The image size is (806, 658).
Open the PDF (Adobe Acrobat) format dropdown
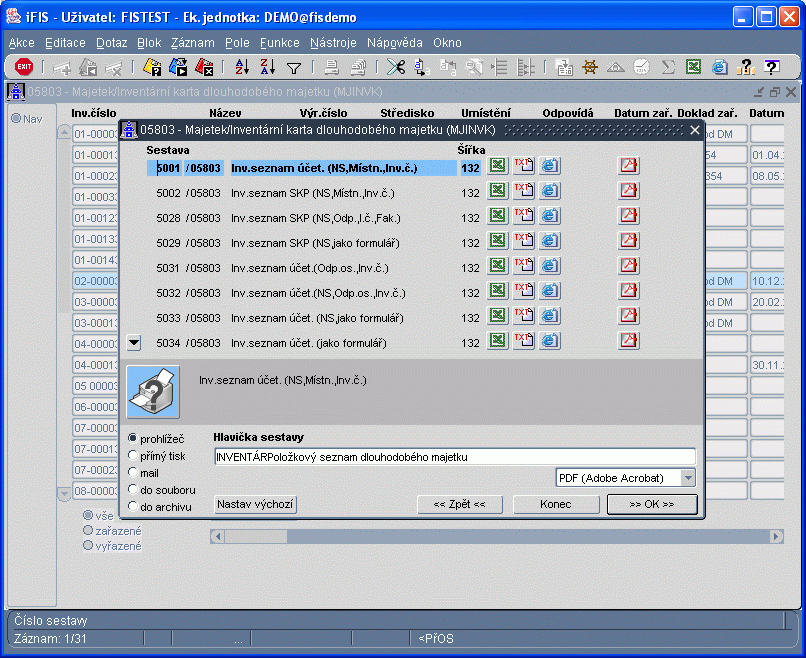tap(688, 478)
